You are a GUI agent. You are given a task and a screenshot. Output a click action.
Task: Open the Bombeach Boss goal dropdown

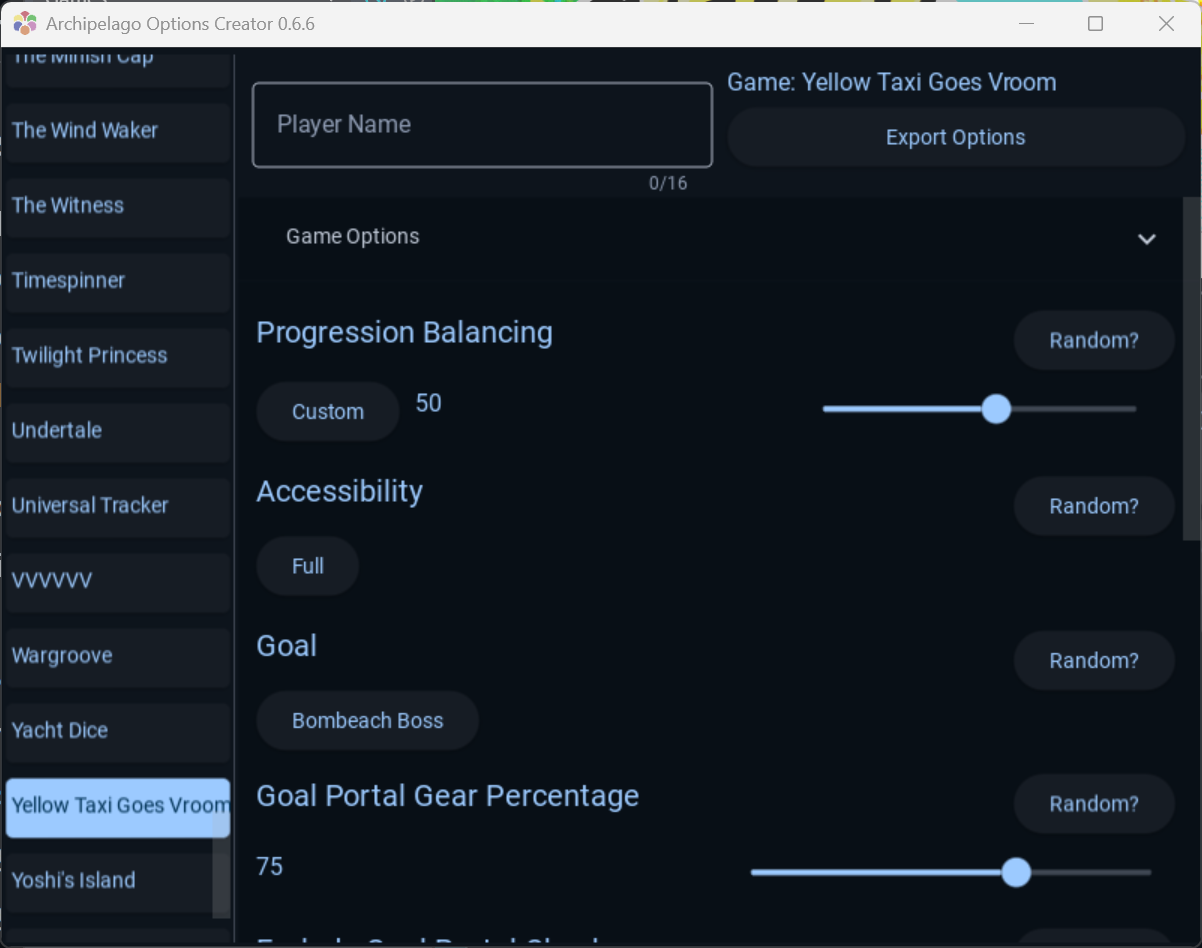point(367,720)
